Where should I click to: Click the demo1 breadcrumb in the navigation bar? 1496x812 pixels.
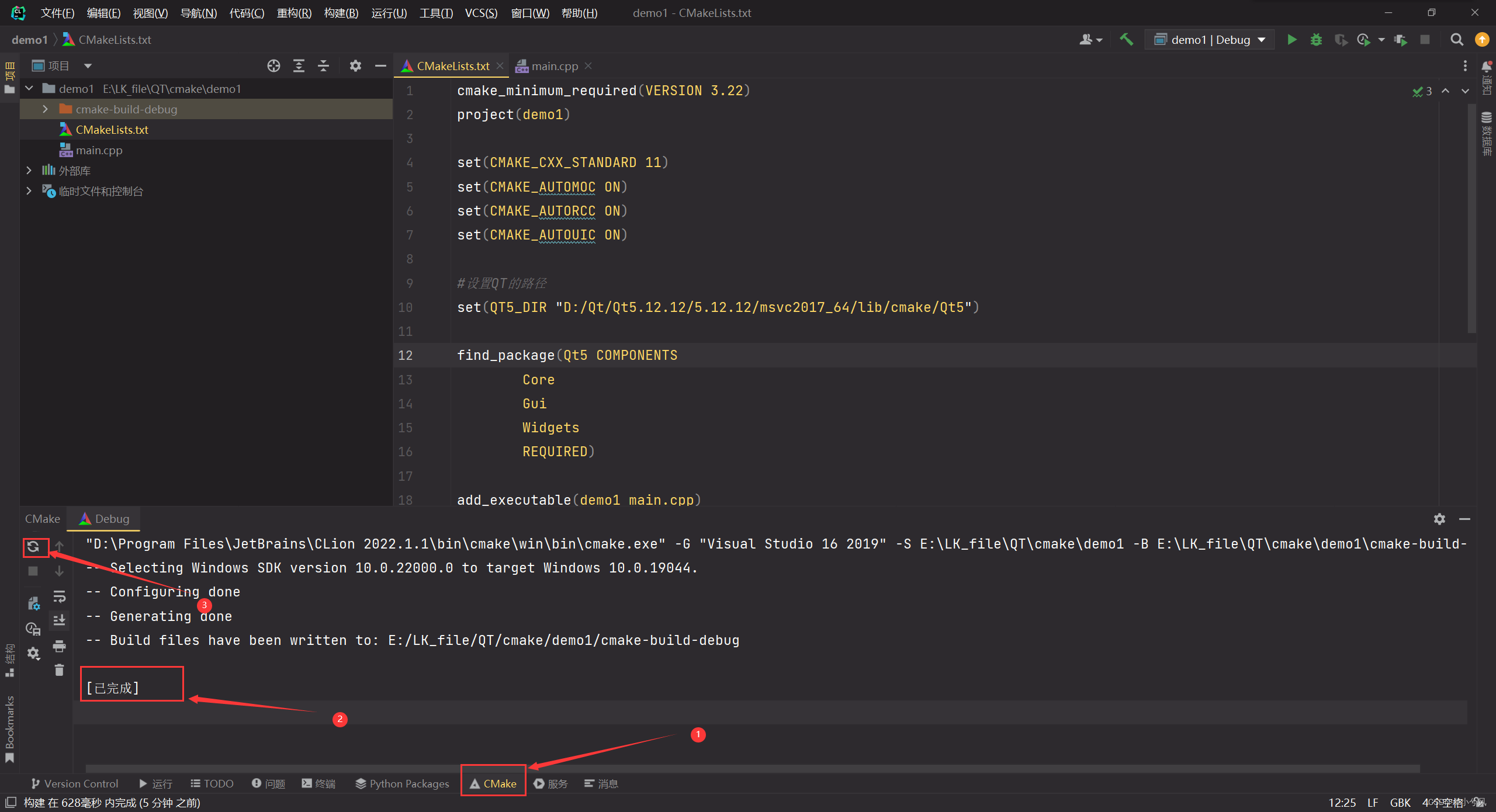30,39
